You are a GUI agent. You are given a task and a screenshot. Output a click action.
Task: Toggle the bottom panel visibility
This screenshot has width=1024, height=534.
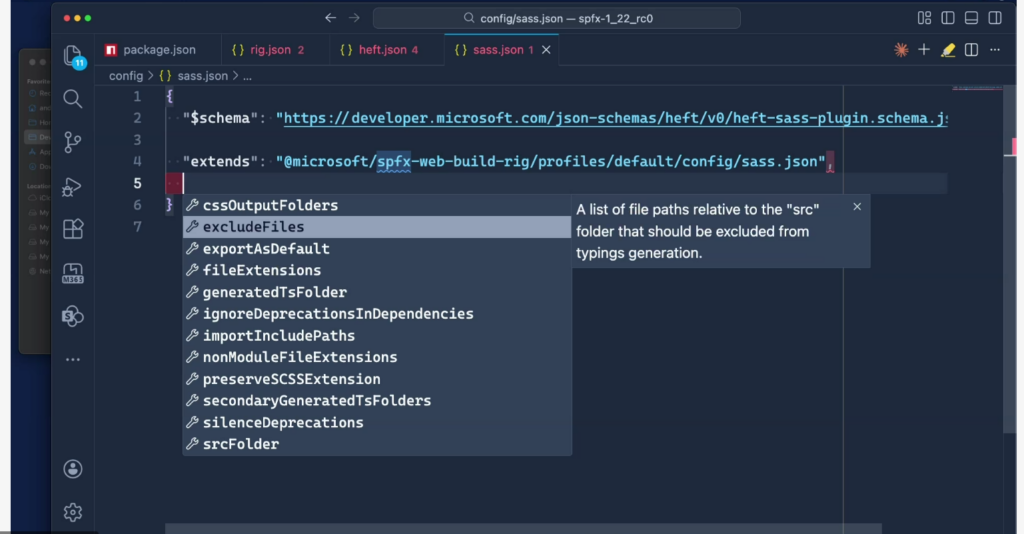pos(970,18)
